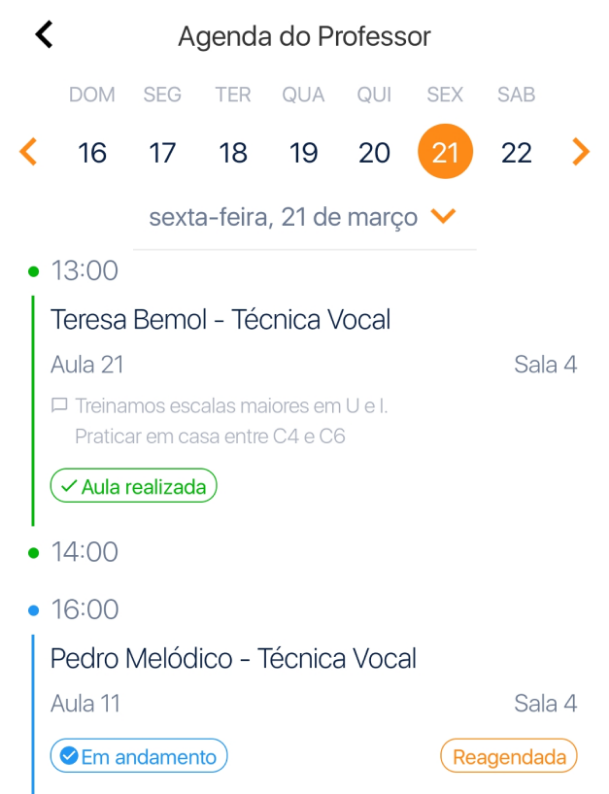This screenshot has height=794, width=609.
Task: Select Tuesday the 18th
Action: pos(233,153)
